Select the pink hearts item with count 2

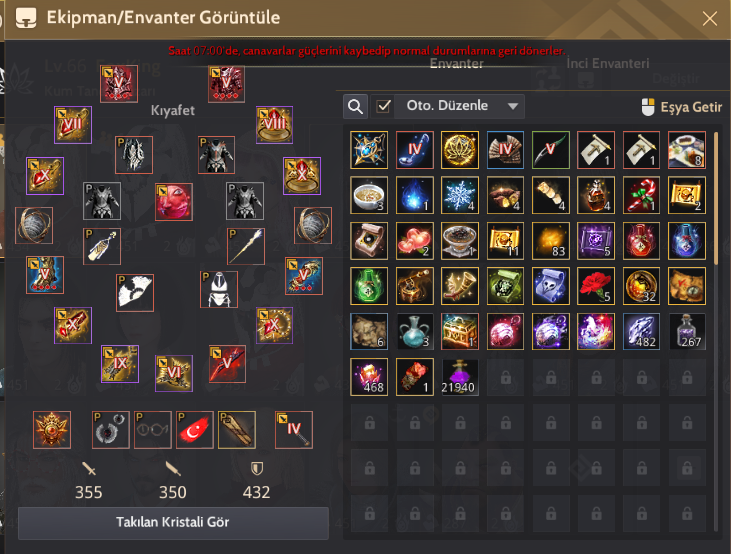414,241
